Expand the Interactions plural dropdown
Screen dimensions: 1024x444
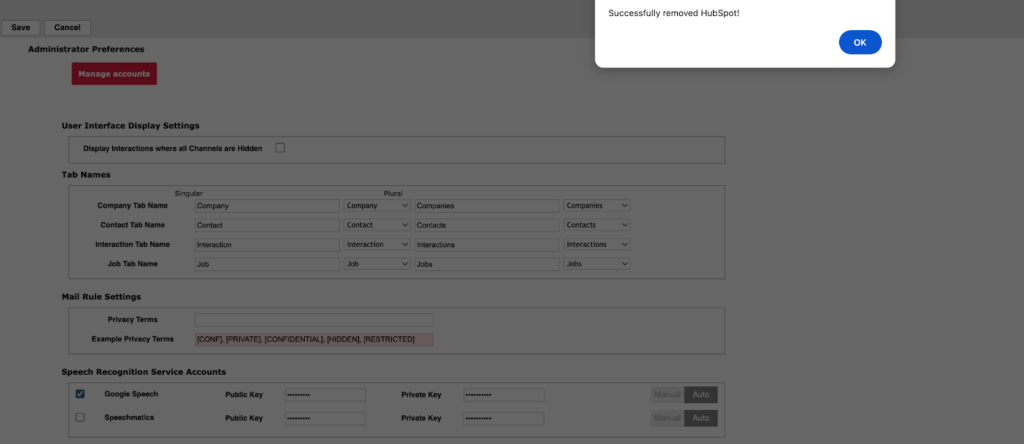597,244
